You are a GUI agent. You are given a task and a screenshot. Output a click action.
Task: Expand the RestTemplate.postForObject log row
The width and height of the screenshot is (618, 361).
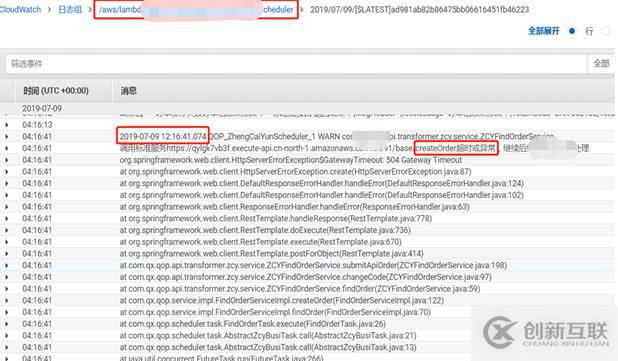(7, 253)
